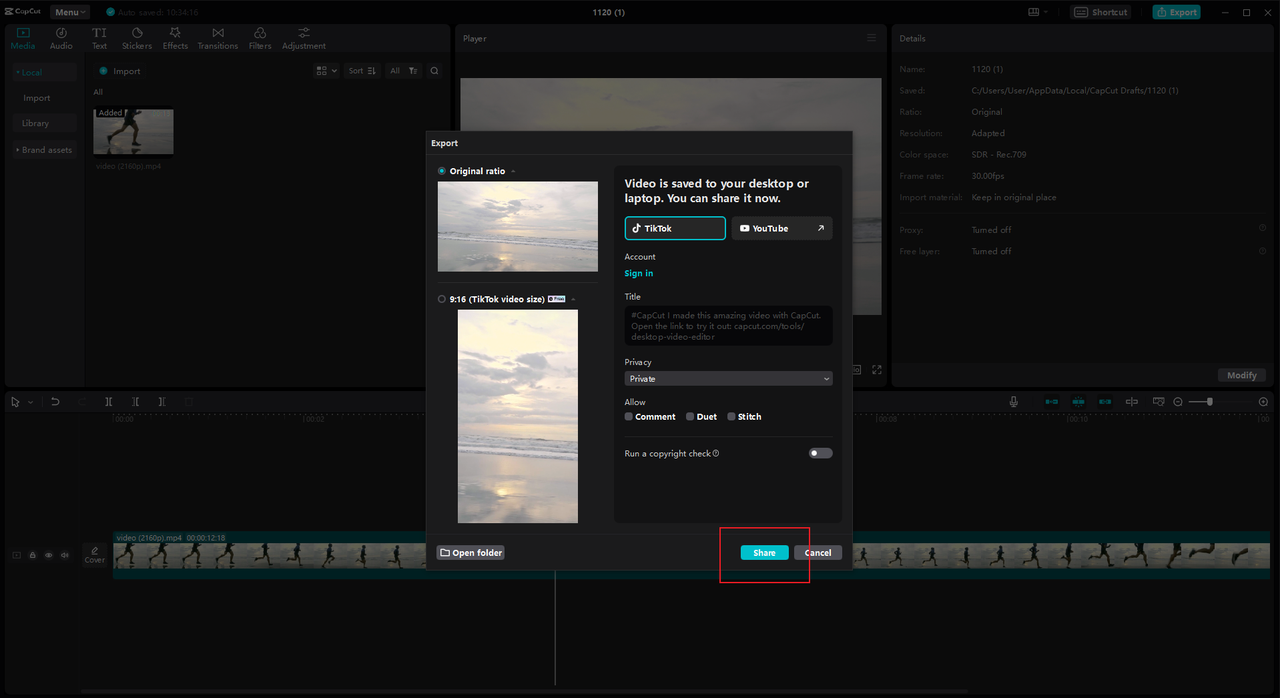Select Original ratio radio button
1280x698 pixels.
[442, 171]
